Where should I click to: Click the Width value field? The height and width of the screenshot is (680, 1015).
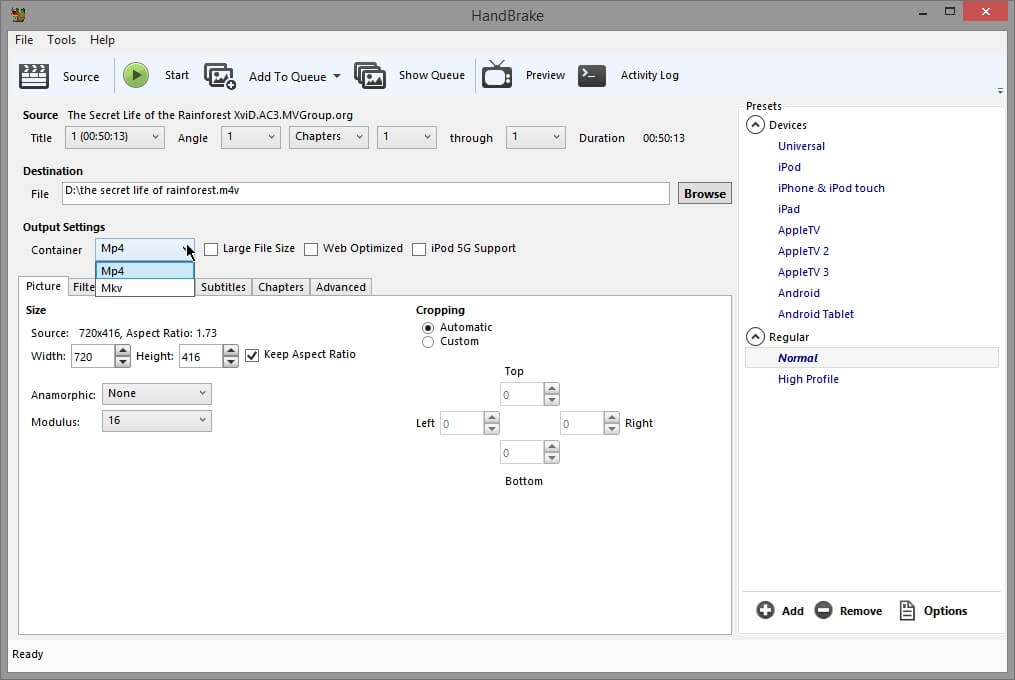pos(93,357)
